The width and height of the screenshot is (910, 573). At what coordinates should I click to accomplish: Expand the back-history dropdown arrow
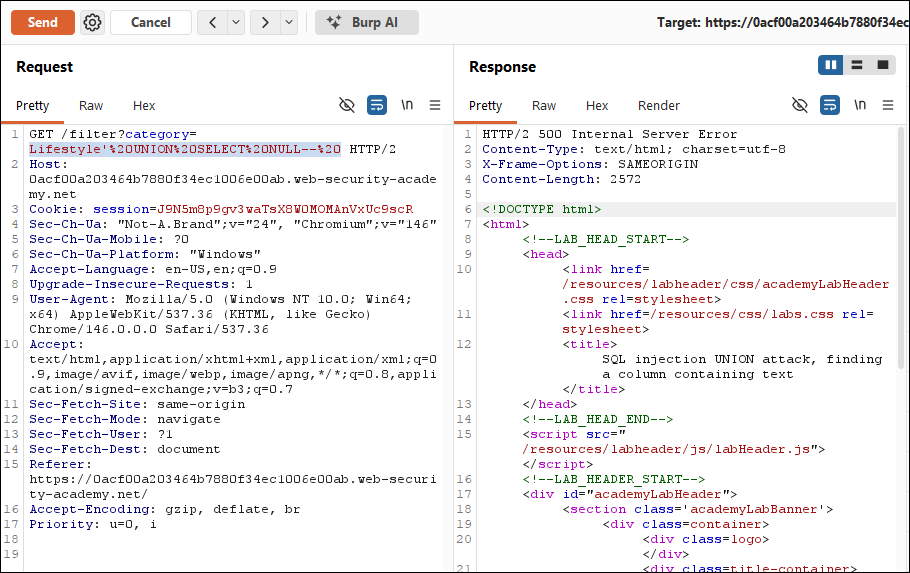236,23
